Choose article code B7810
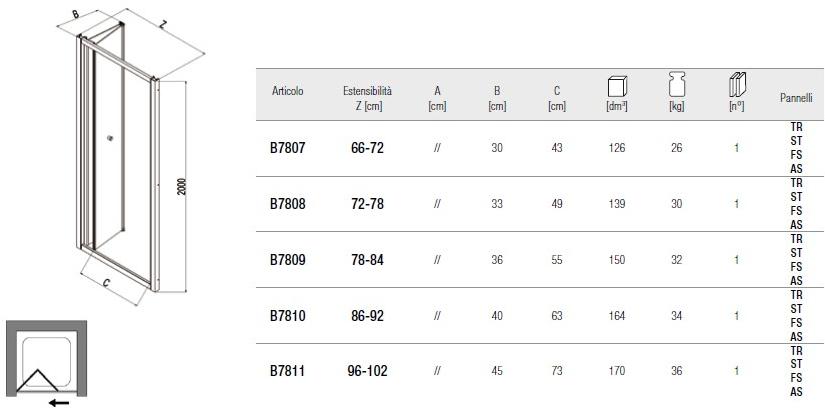Viewport: 825px width, 411px height. point(288,316)
